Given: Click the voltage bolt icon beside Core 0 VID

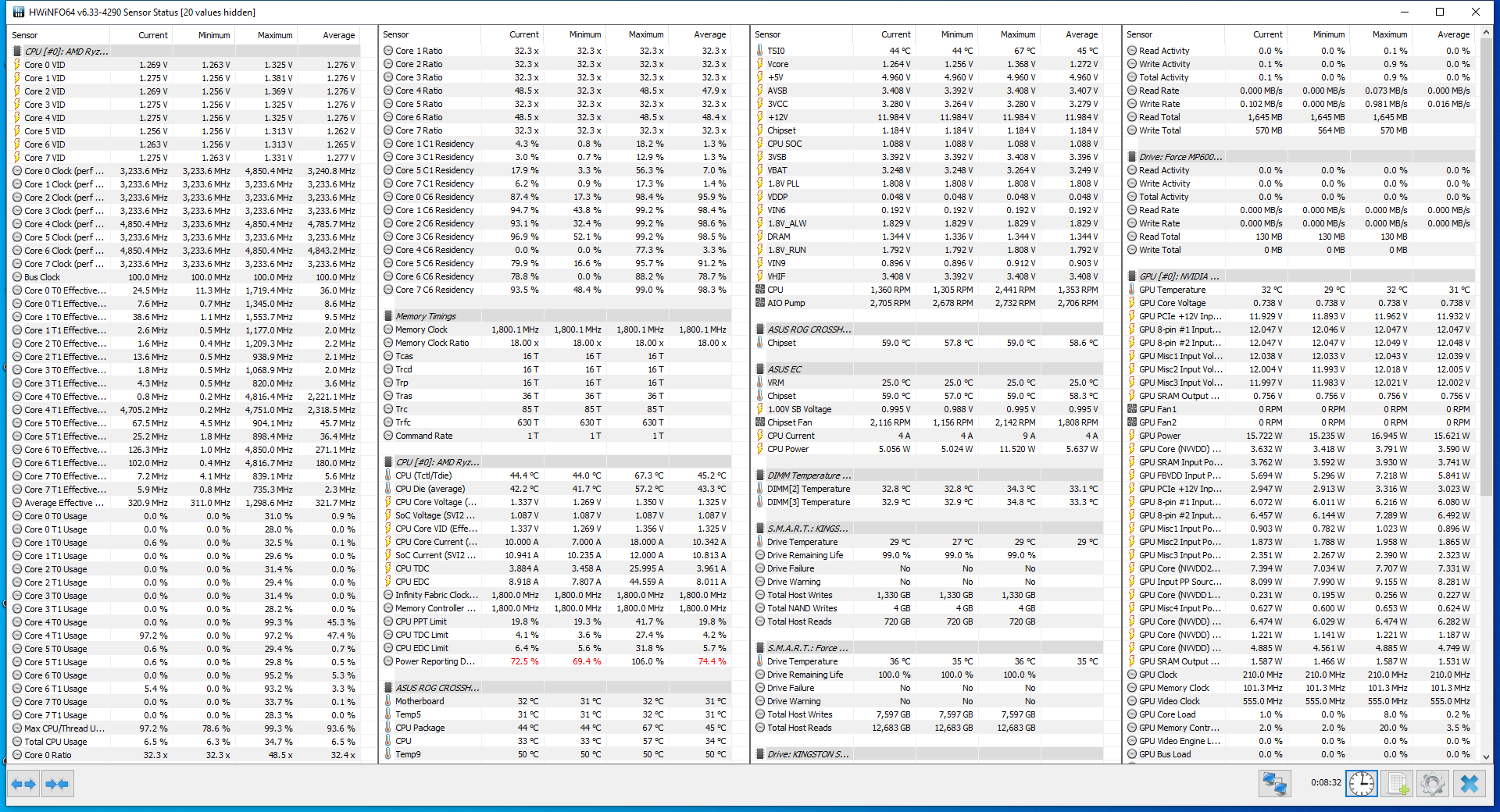Looking at the screenshot, I should 17,65.
